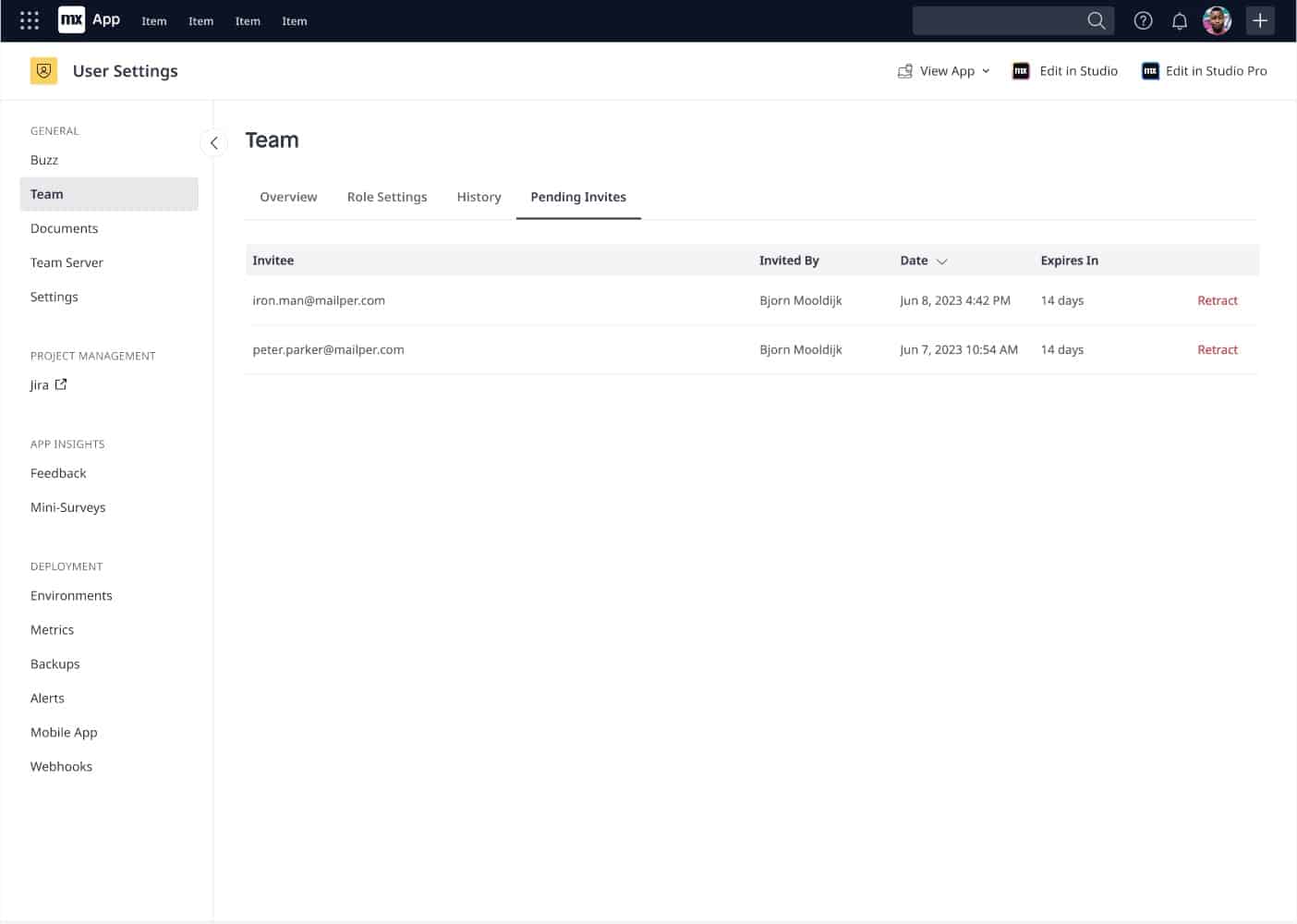The image size is (1297, 924).
Task: Open notifications with the bell icon
Action: pyautogui.click(x=1179, y=19)
